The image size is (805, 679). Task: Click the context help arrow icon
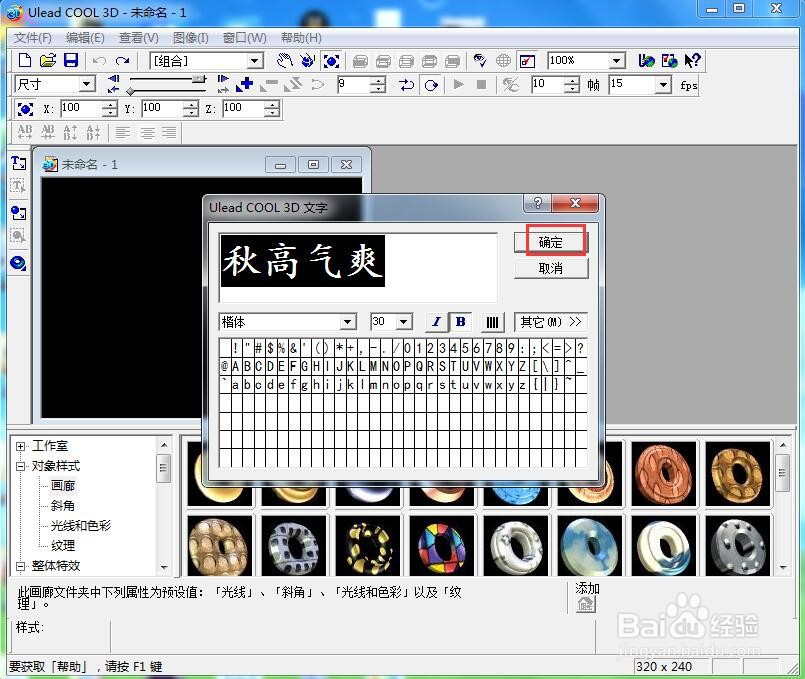click(x=693, y=61)
